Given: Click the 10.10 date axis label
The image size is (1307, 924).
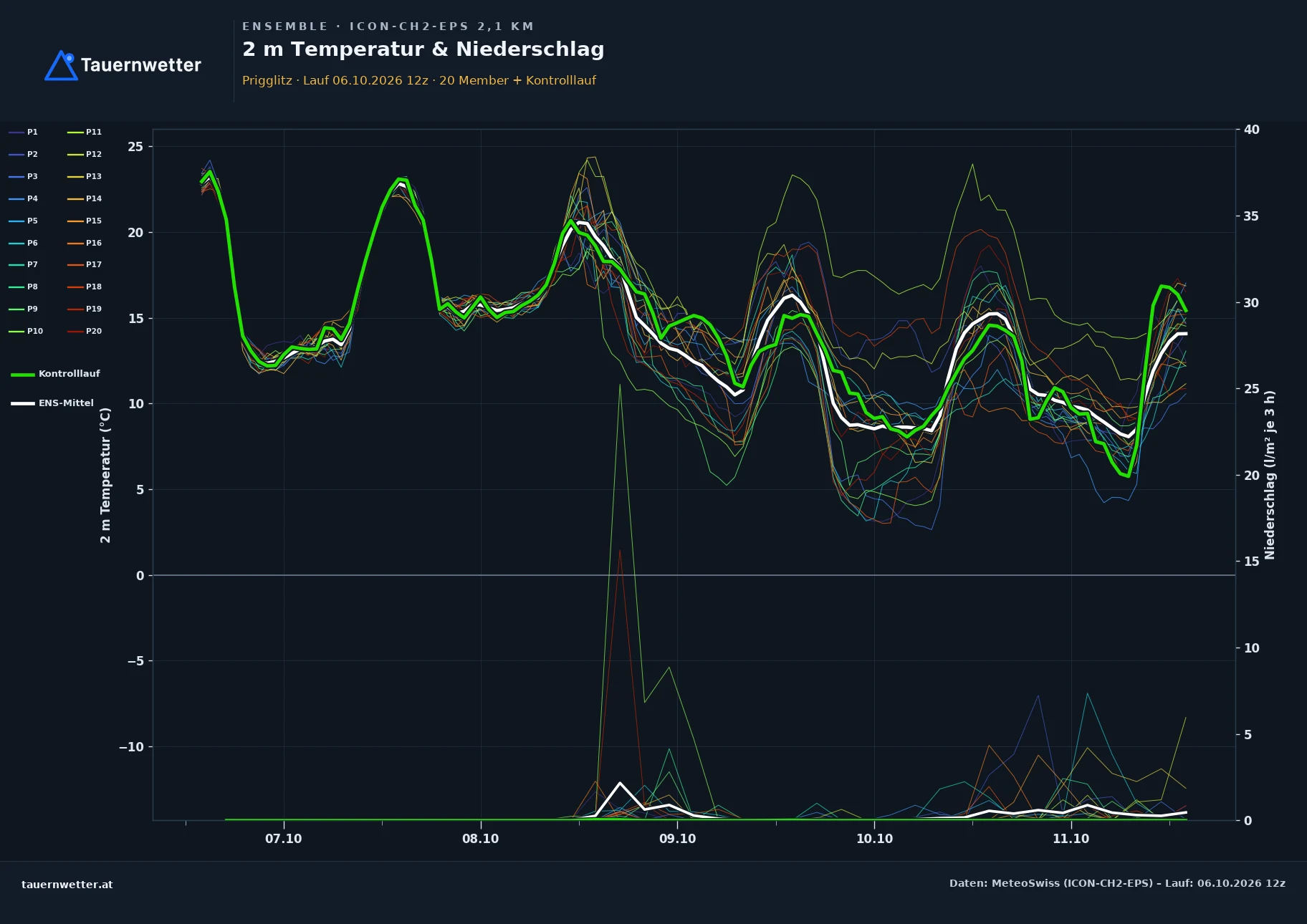Looking at the screenshot, I should coord(875,839).
